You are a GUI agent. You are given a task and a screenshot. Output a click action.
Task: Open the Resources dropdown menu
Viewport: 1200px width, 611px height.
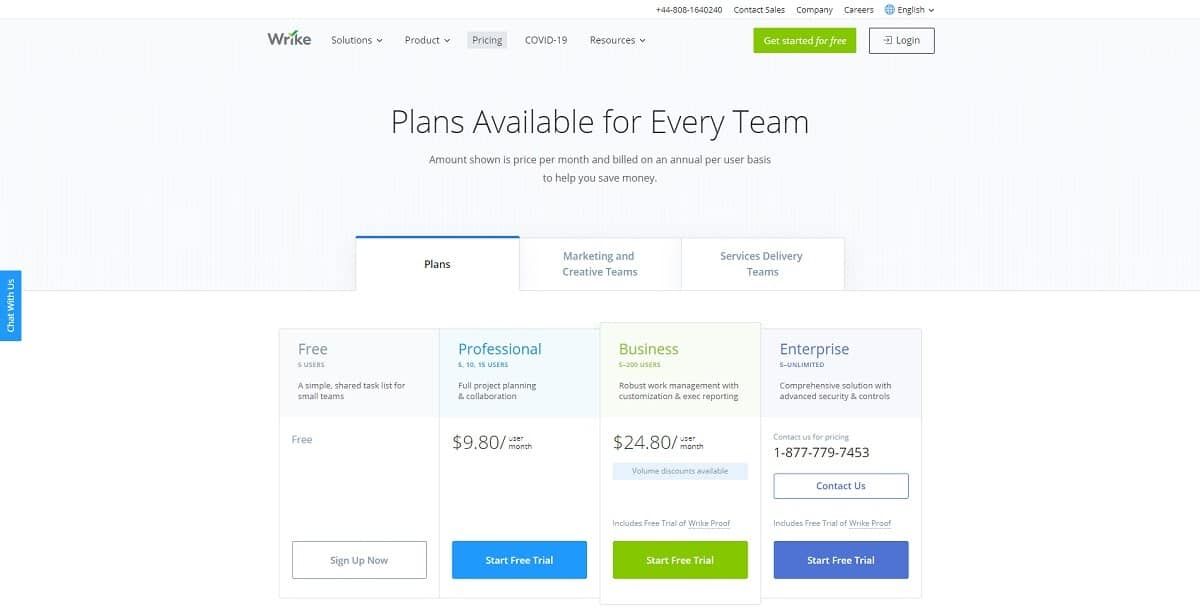[x=617, y=40]
